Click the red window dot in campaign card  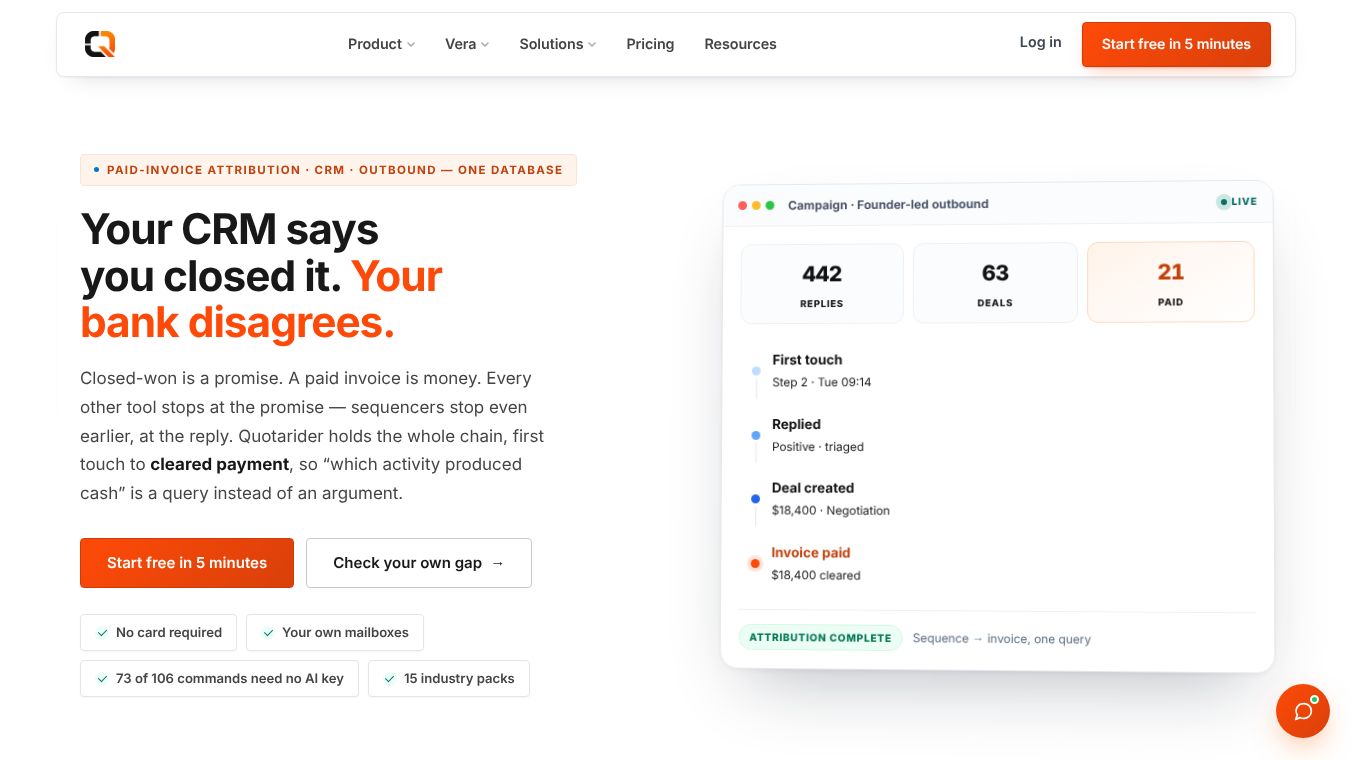click(743, 205)
